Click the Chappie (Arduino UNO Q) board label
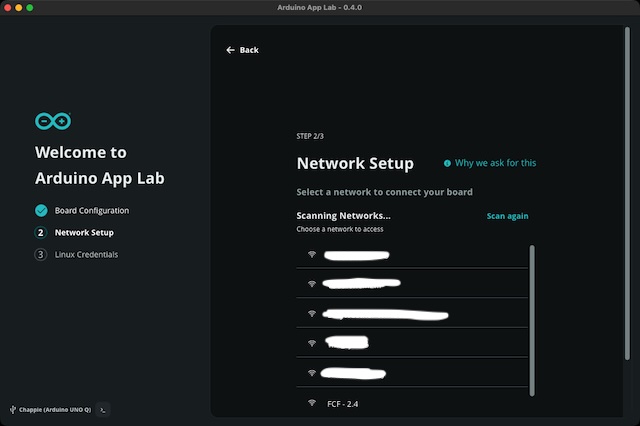Image resolution: width=640 pixels, height=426 pixels. [56, 409]
